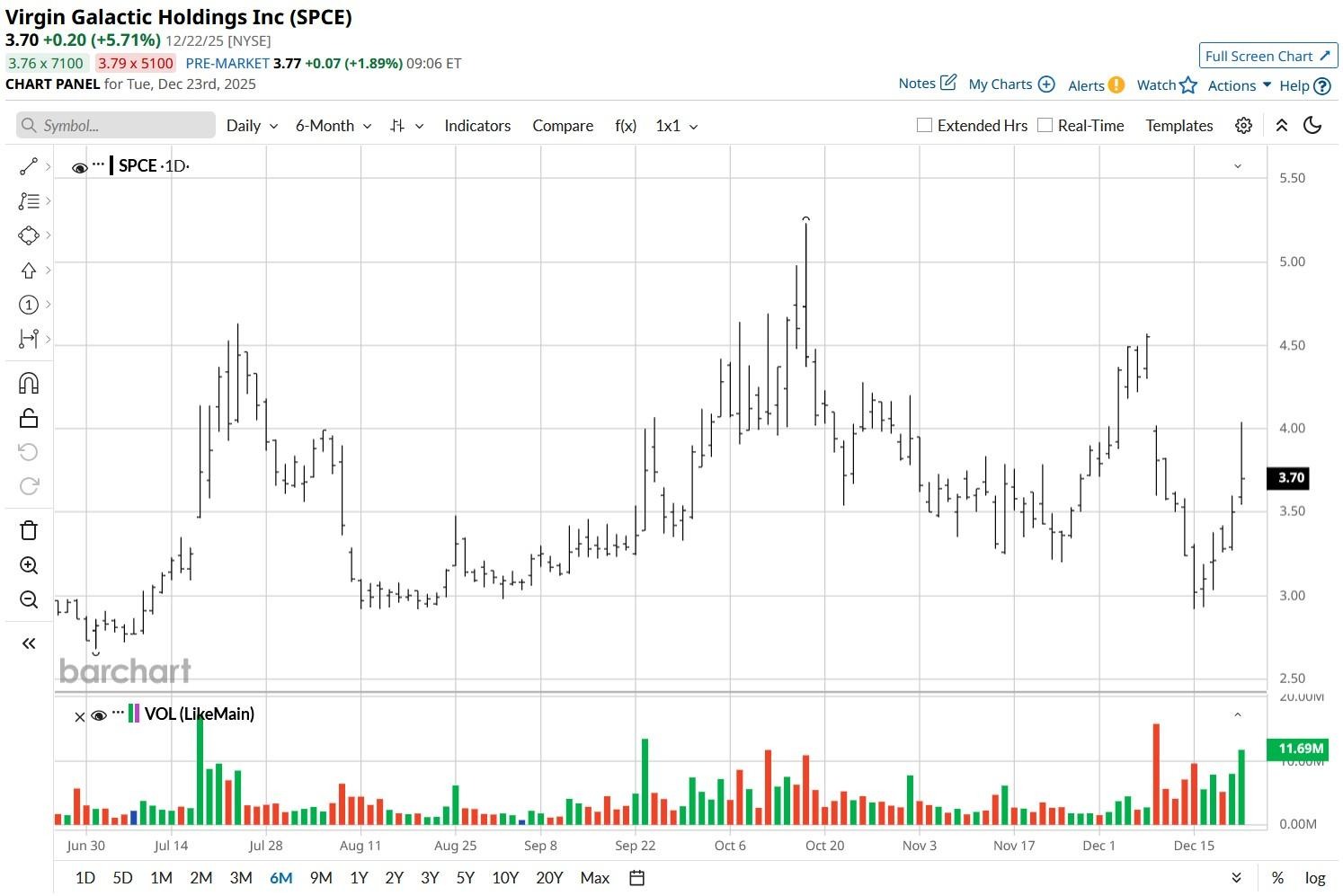Image resolution: width=1343 pixels, height=896 pixels.
Task: Select the 5Y time range
Action: click(x=465, y=878)
